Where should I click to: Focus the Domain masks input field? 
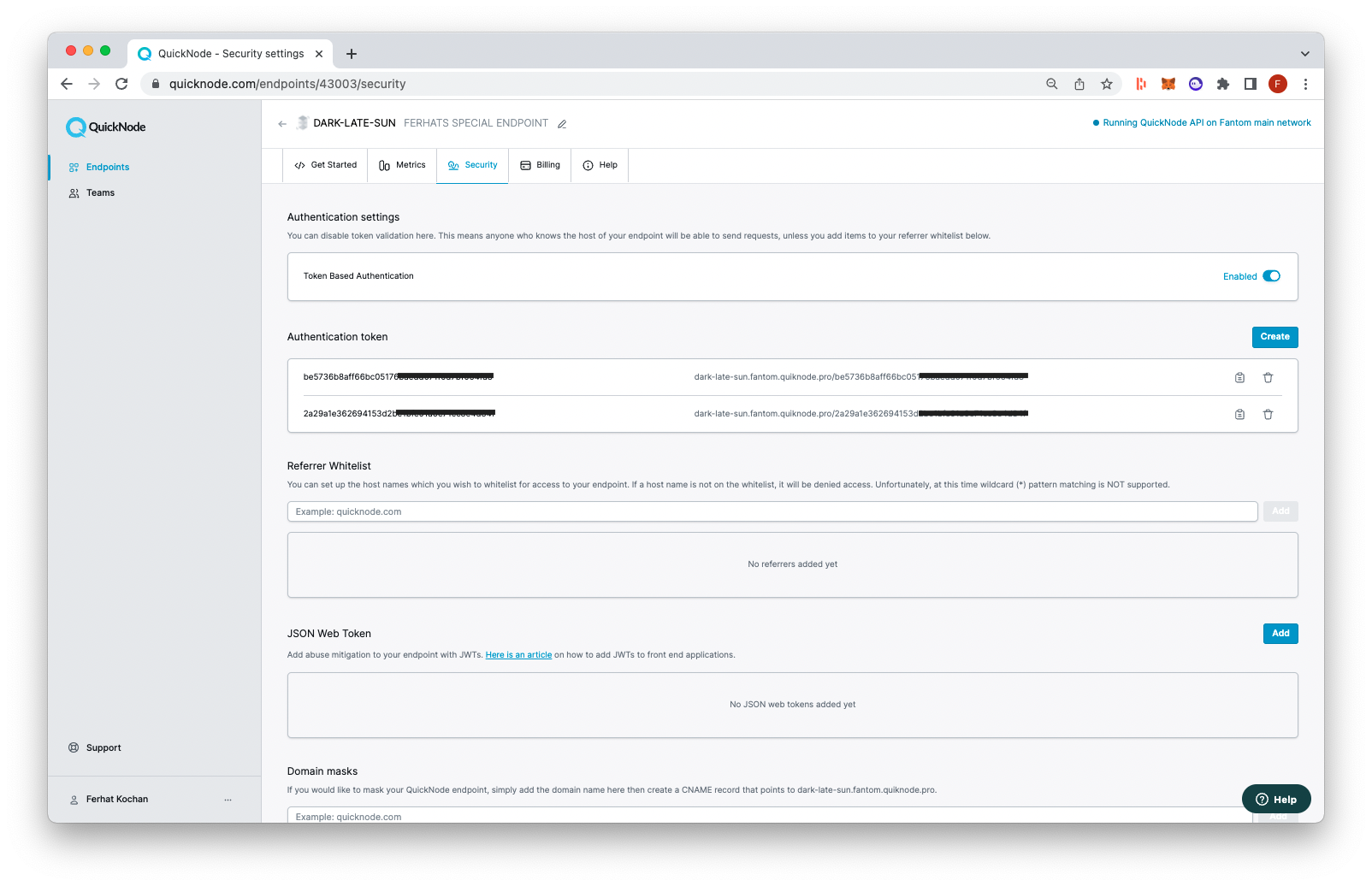point(770,815)
